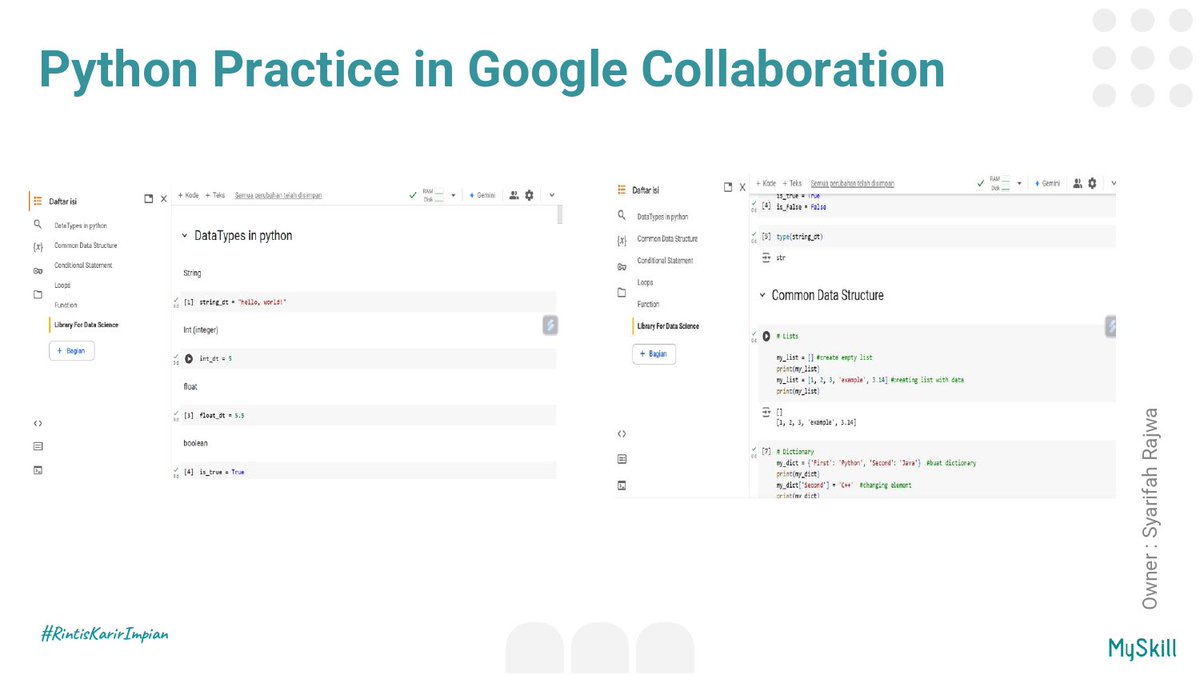Open search icon in left Colab sidebar
Image resolution: width=1200 pixels, height=675 pixels.
pyautogui.click(x=37, y=225)
